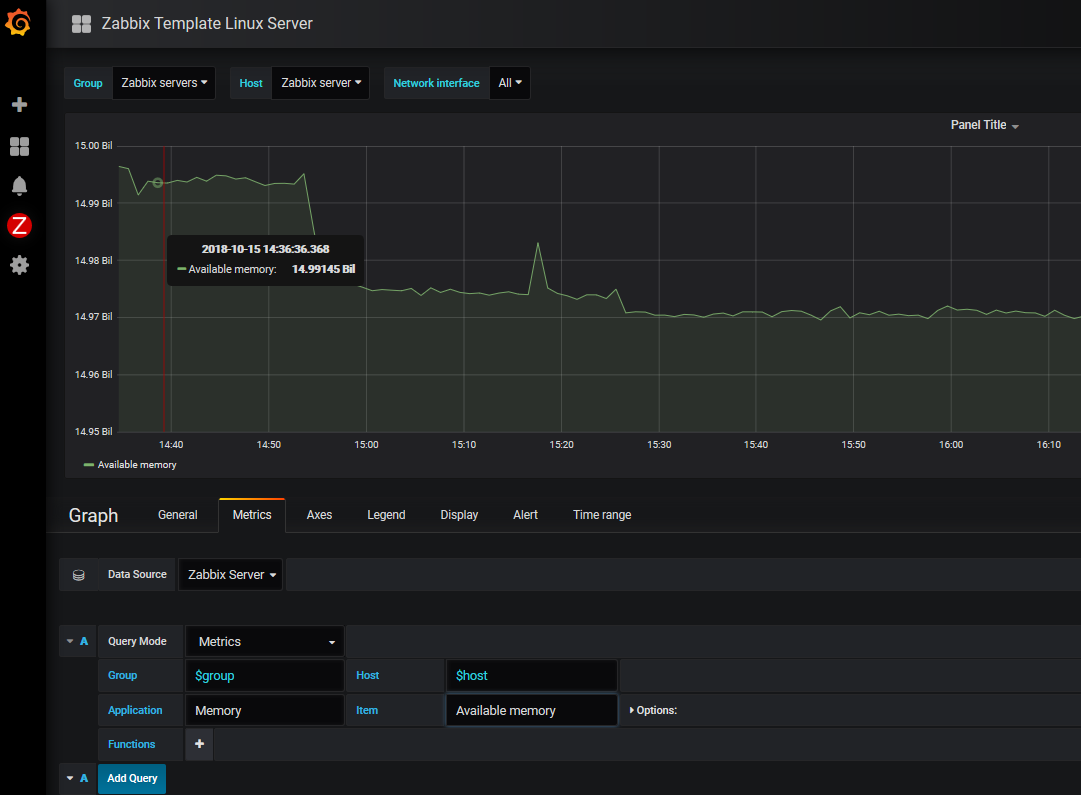Click the data source database icon
Image resolution: width=1081 pixels, height=795 pixels.
(x=79, y=575)
